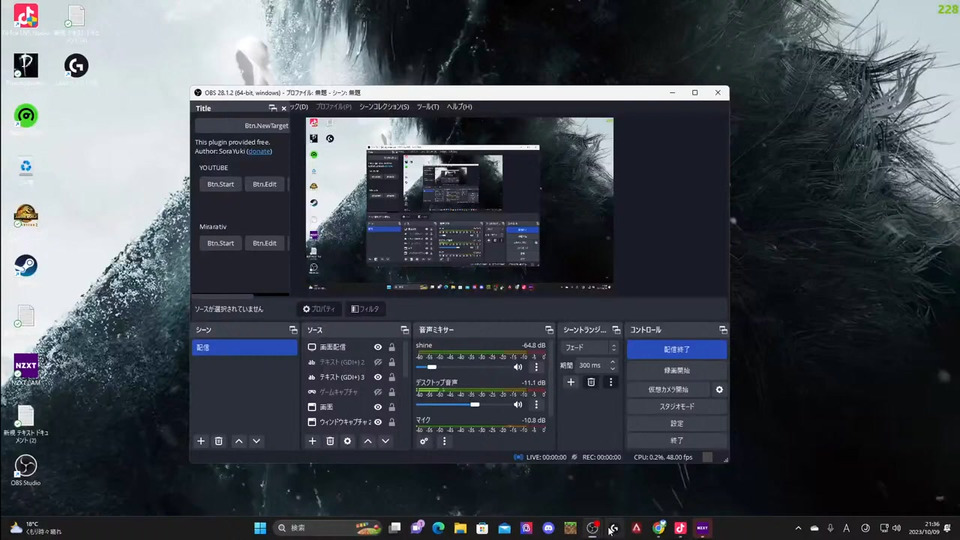Viewport: 960px width, 540px height.
Task: Mute the デスクトップ音声 speaker icon
Action: pos(518,404)
